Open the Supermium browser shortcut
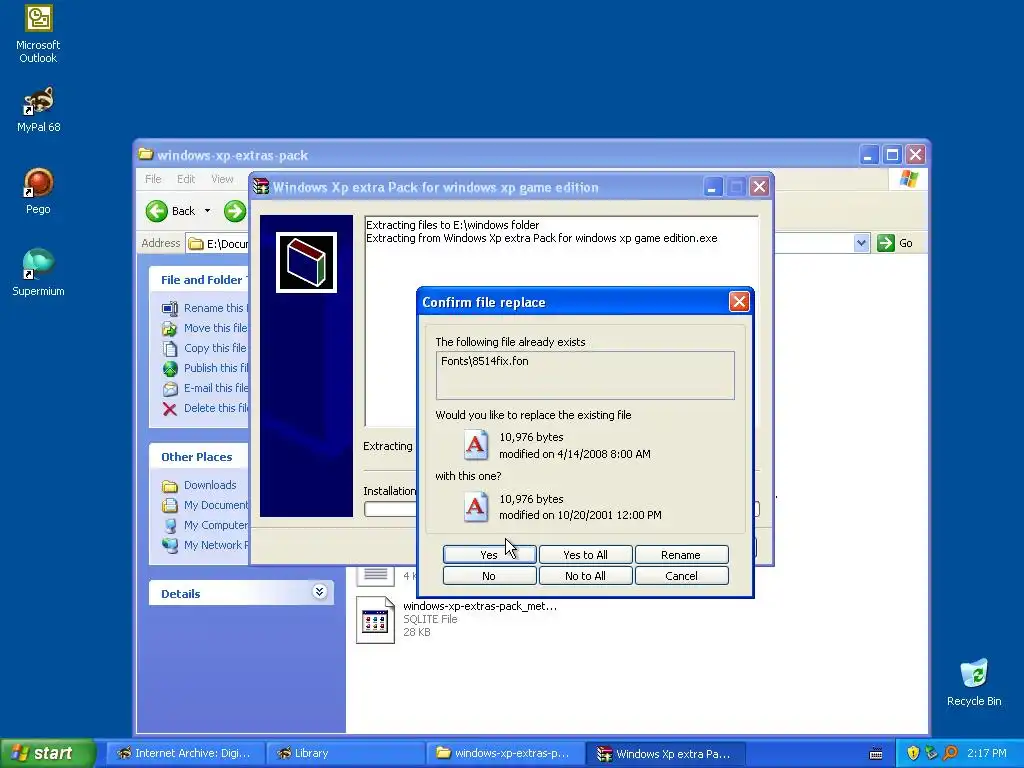 (38, 273)
